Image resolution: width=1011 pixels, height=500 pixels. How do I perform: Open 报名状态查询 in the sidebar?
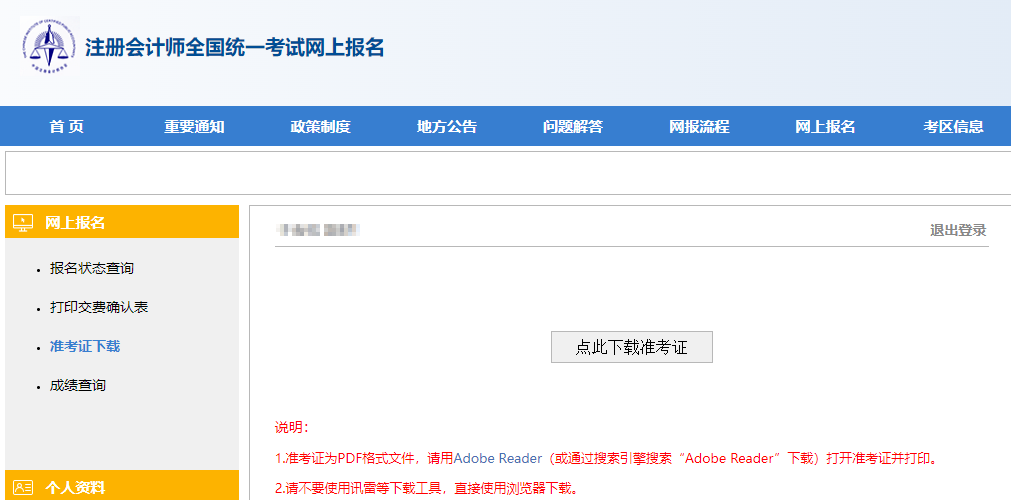[91, 268]
